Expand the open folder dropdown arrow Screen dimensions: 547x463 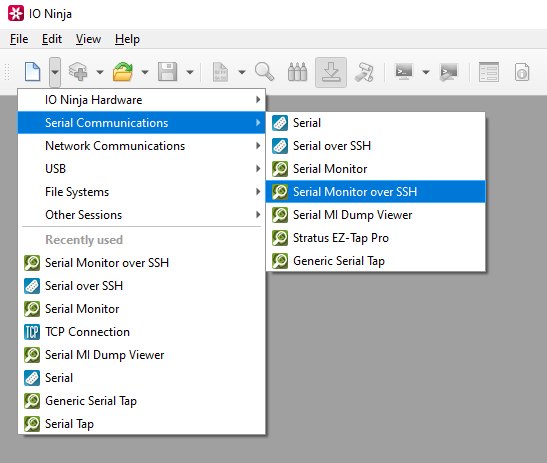tap(145, 72)
